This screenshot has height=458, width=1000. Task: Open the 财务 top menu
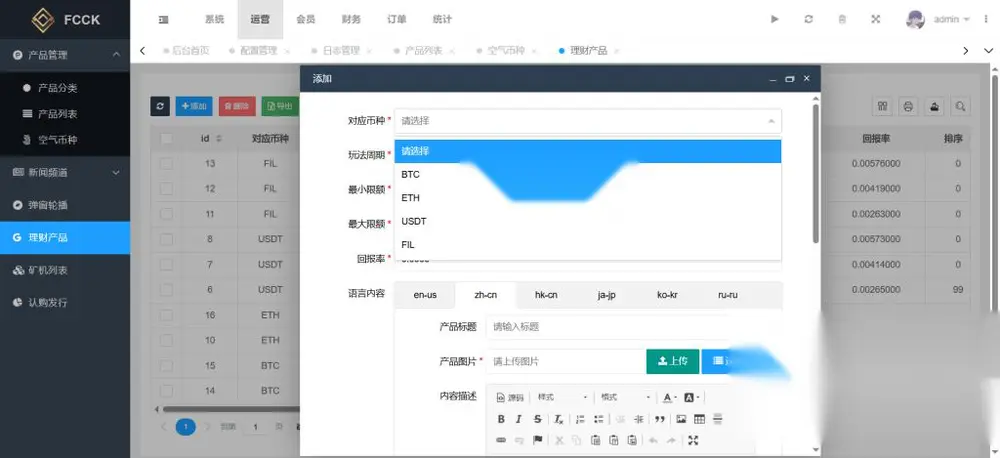[351, 19]
